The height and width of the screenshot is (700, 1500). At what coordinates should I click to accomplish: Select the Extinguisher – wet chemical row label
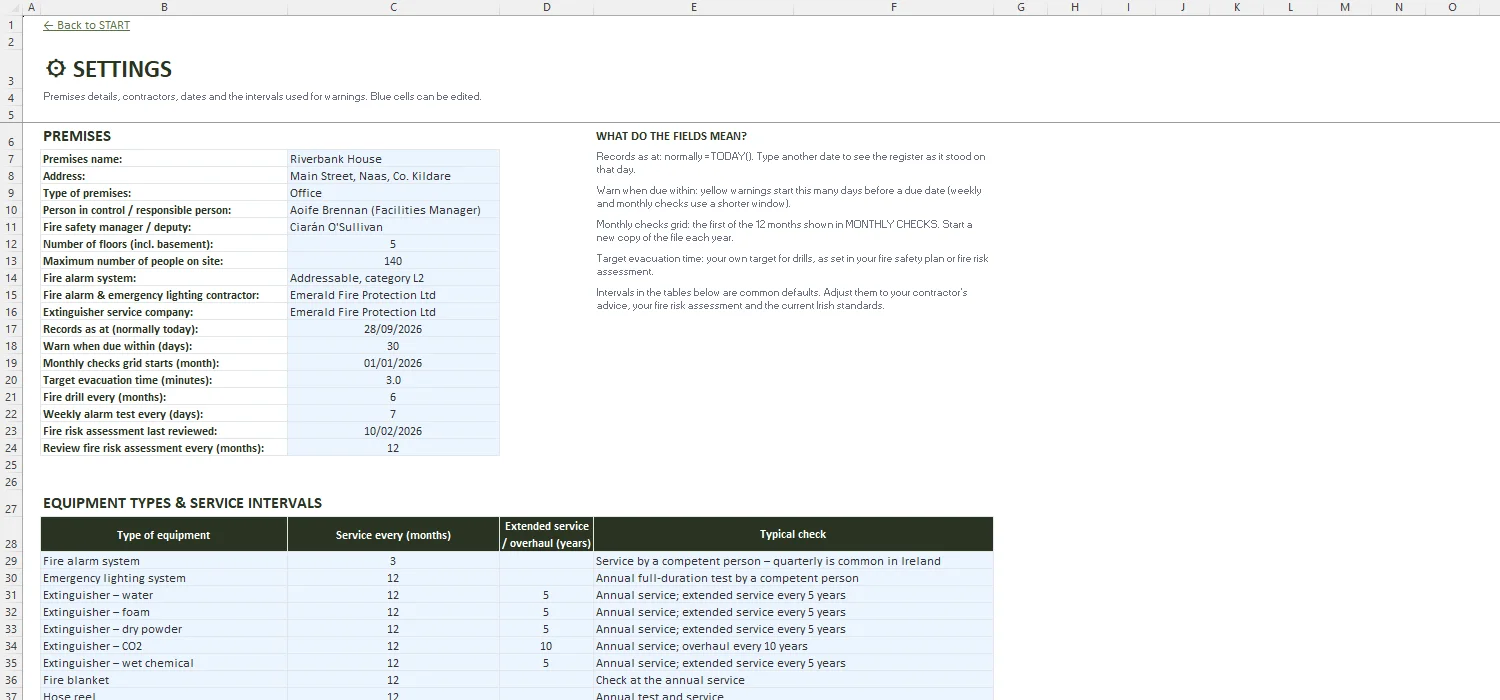click(x=164, y=663)
